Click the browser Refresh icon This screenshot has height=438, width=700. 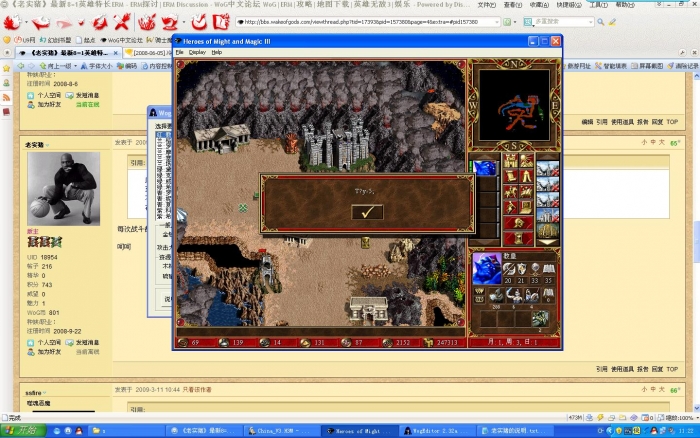pyautogui.click(x=99, y=21)
